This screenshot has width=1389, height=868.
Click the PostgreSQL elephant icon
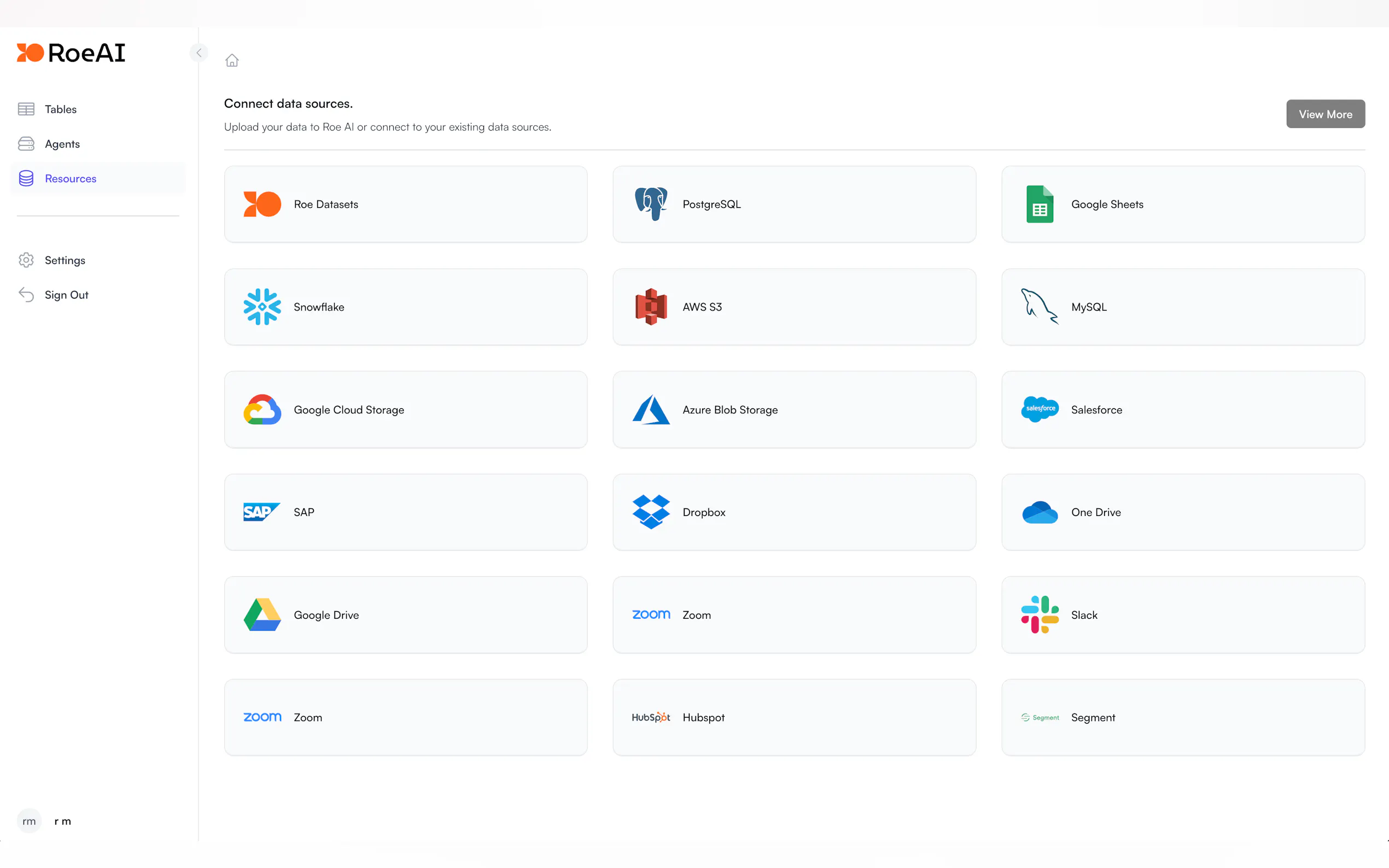point(651,204)
